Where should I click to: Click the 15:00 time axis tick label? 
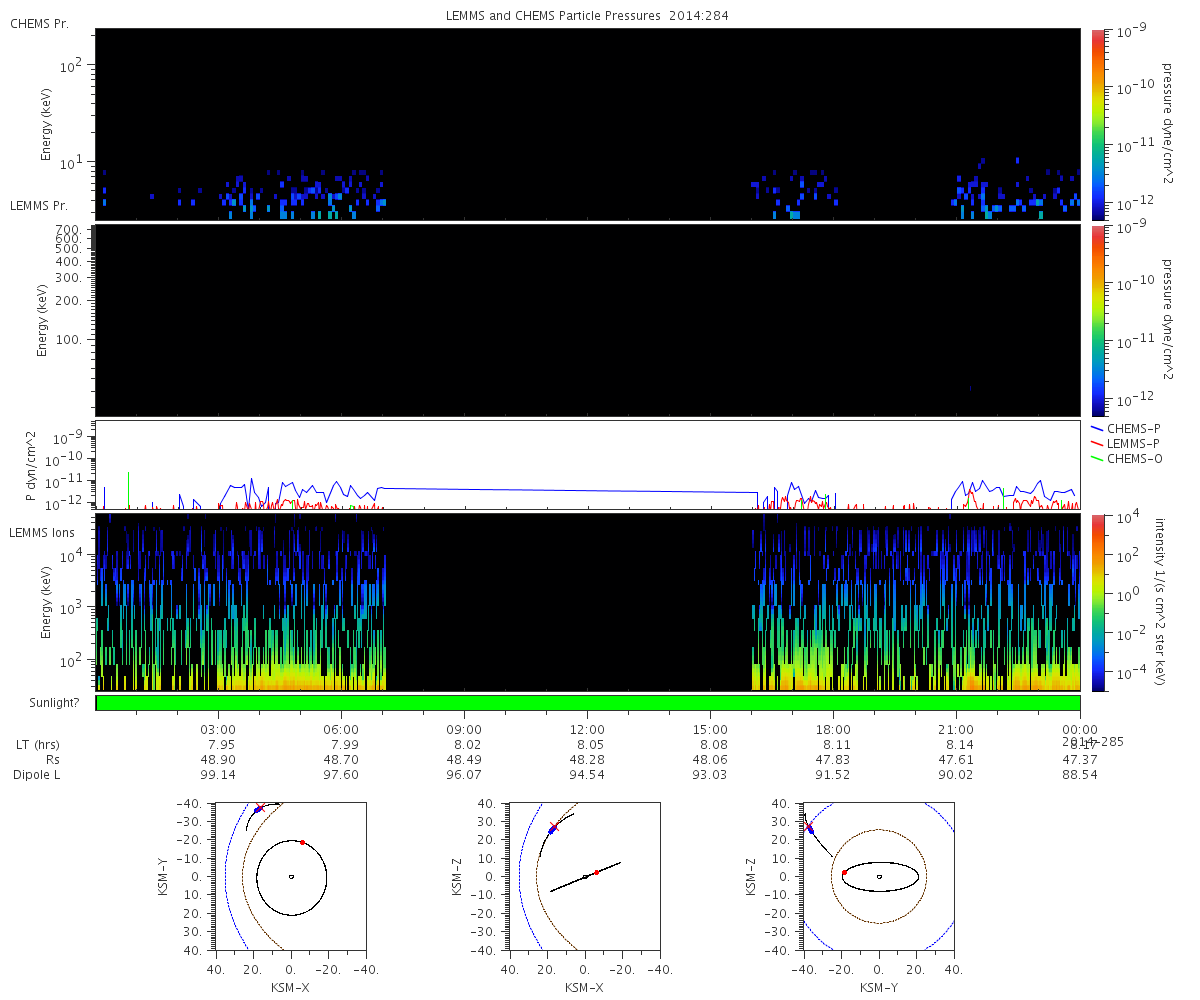click(710, 729)
